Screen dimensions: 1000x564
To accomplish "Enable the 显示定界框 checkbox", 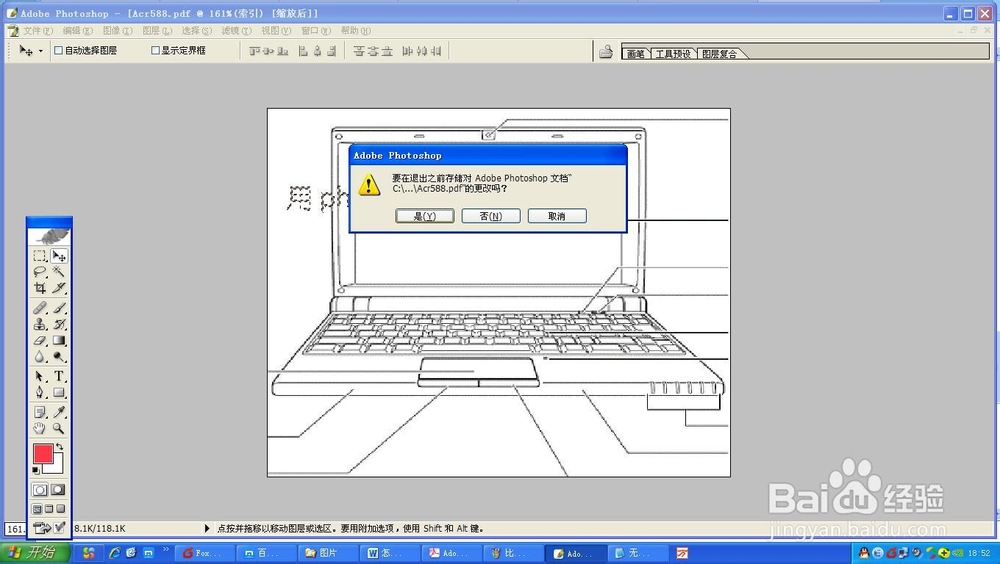I will click(155, 50).
